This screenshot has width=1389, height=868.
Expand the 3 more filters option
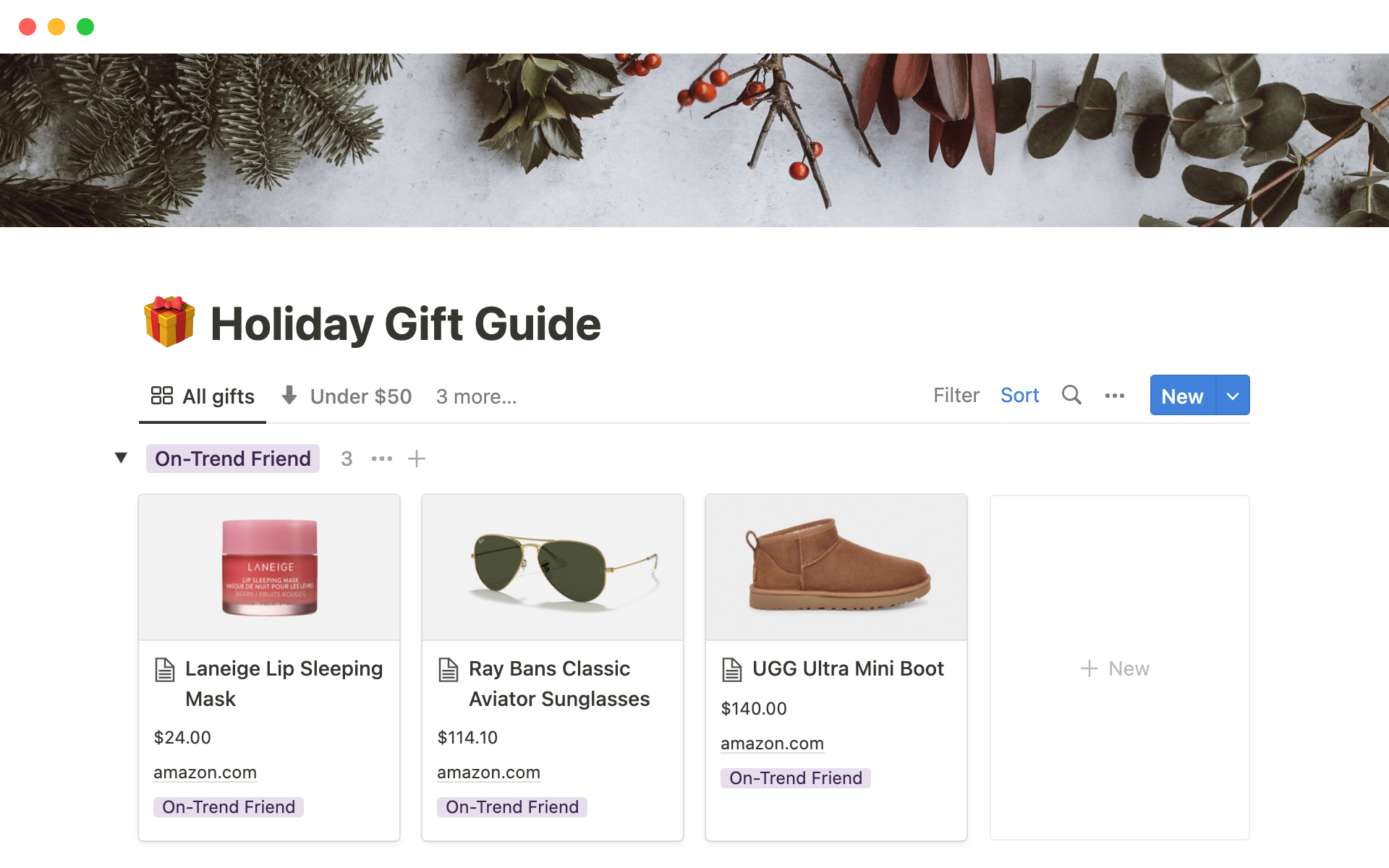point(477,396)
